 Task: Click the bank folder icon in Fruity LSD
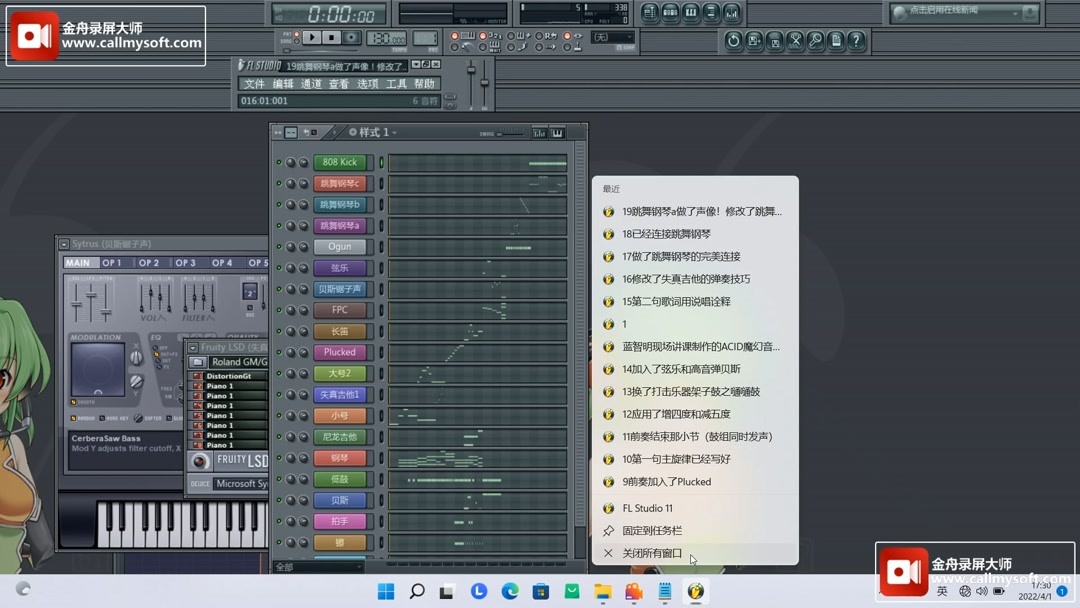[x=198, y=362]
